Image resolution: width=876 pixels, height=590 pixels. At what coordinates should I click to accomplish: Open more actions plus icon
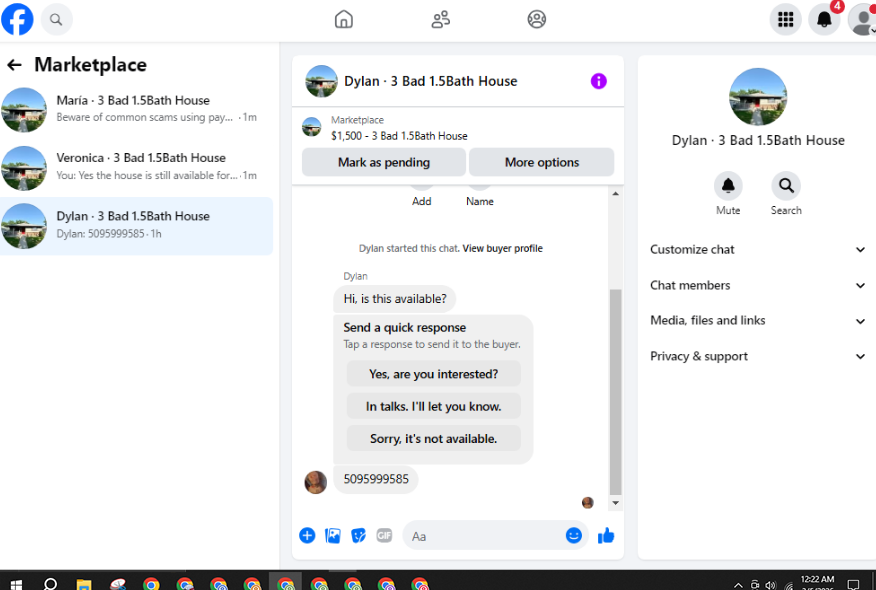(307, 535)
